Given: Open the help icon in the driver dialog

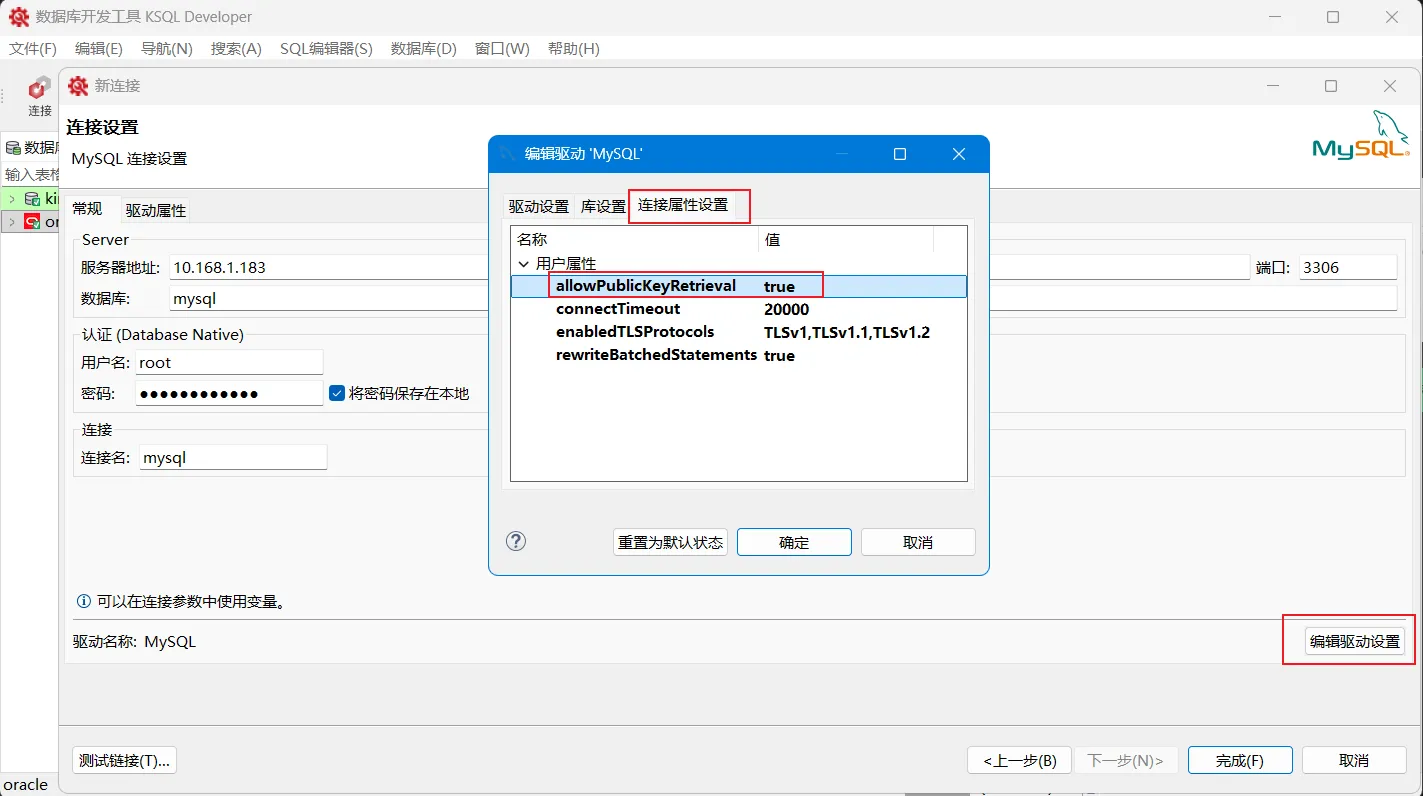Looking at the screenshot, I should [515, 541].
